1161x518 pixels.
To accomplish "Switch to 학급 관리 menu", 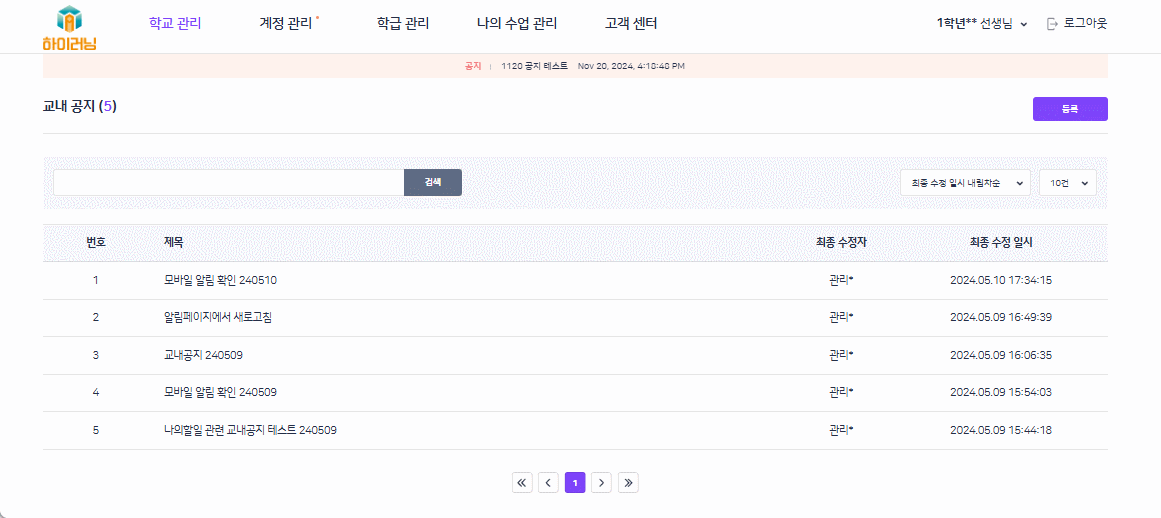I will 403,23.
